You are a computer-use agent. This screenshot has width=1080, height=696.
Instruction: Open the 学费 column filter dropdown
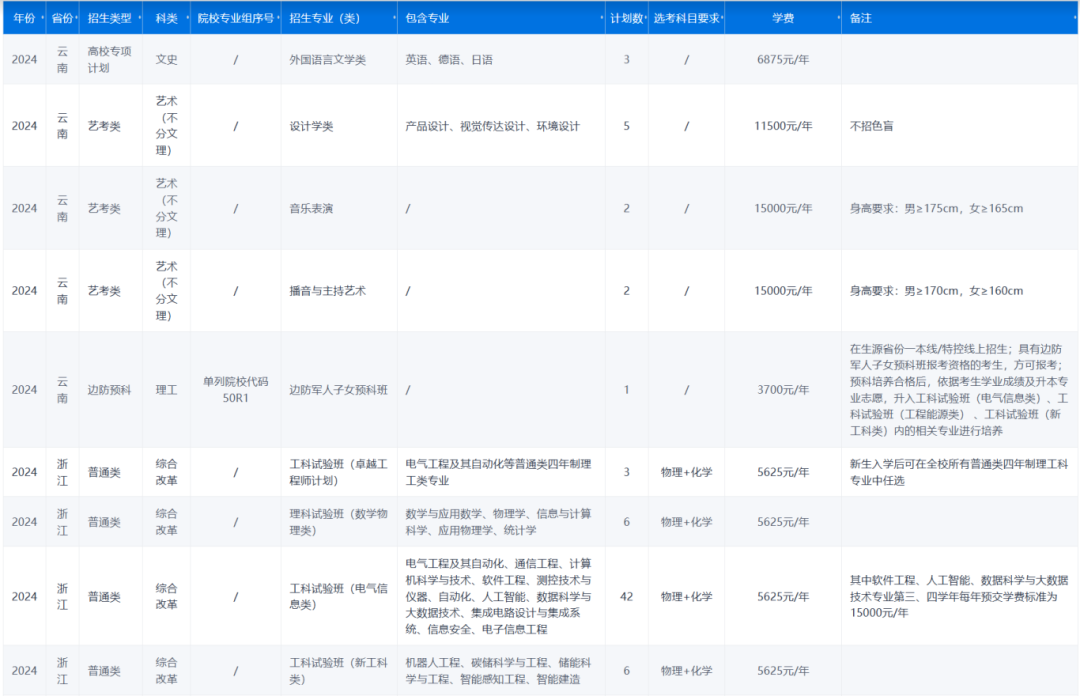point(837,18)
